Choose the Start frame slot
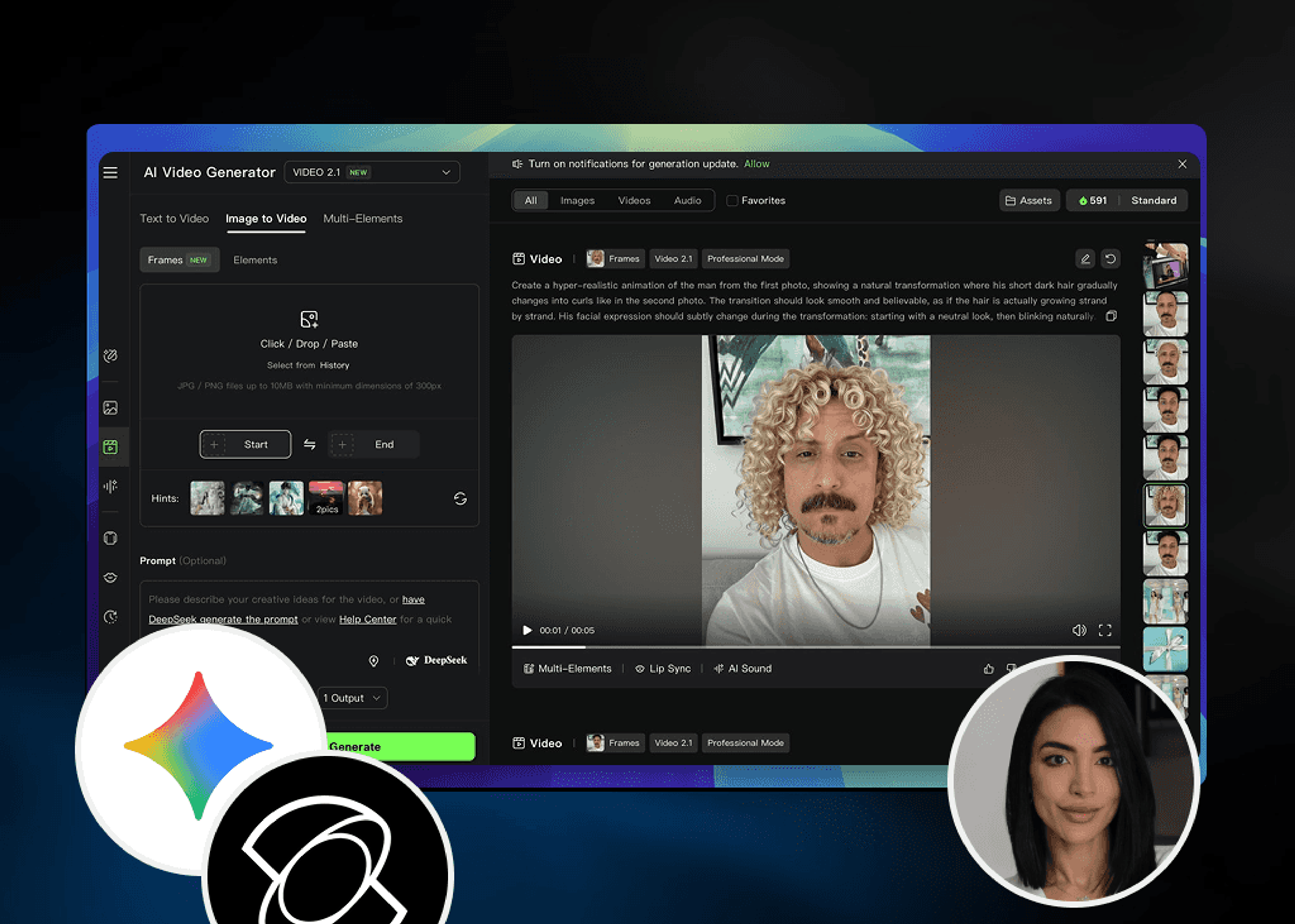 click(x=245, y=444)
